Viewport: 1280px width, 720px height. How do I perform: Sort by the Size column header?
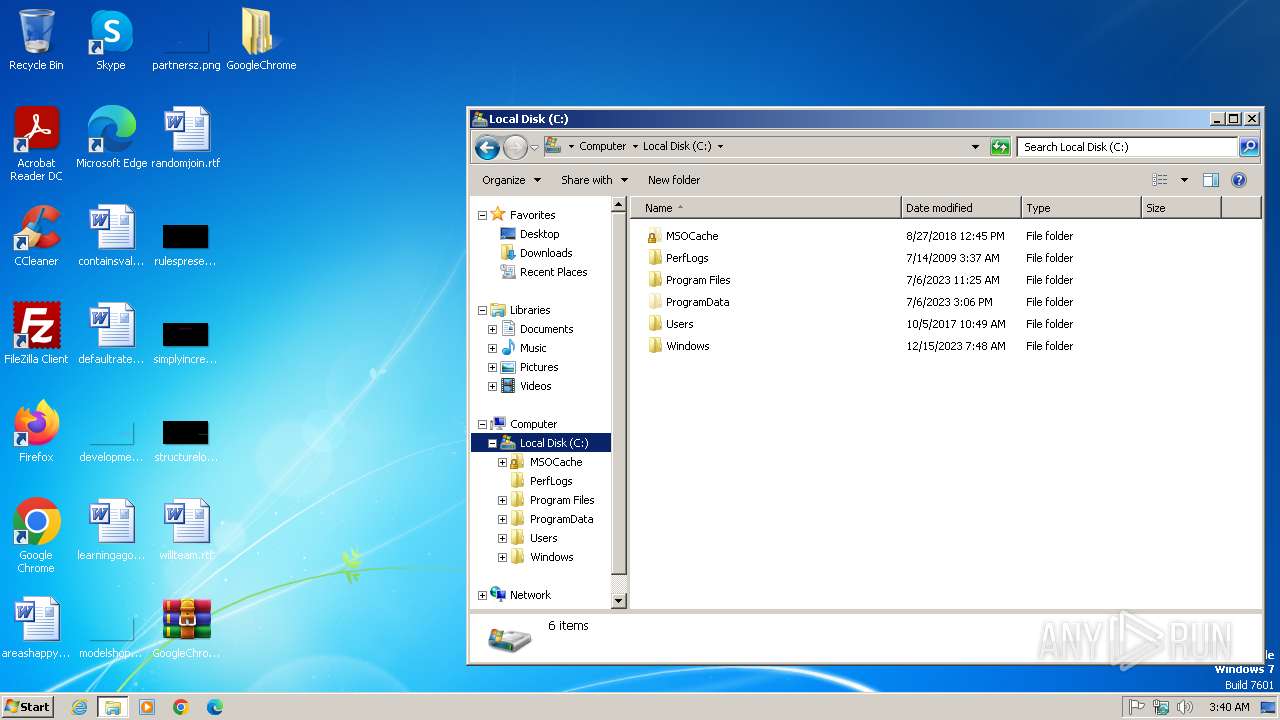tap(1181, 208)
